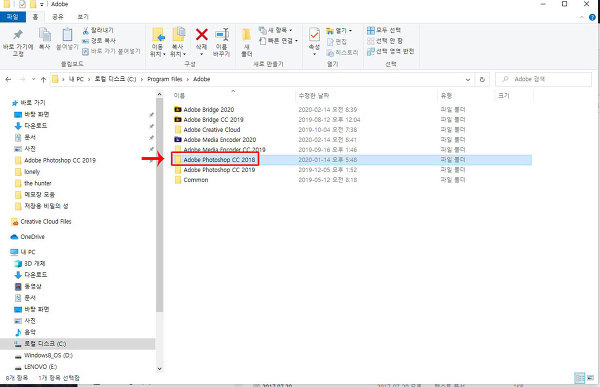Viewport: 600px width, 387px height.
Task: Click Paste shortcut (바로 가기 붙여넣기)
Action: pos(111,51)
